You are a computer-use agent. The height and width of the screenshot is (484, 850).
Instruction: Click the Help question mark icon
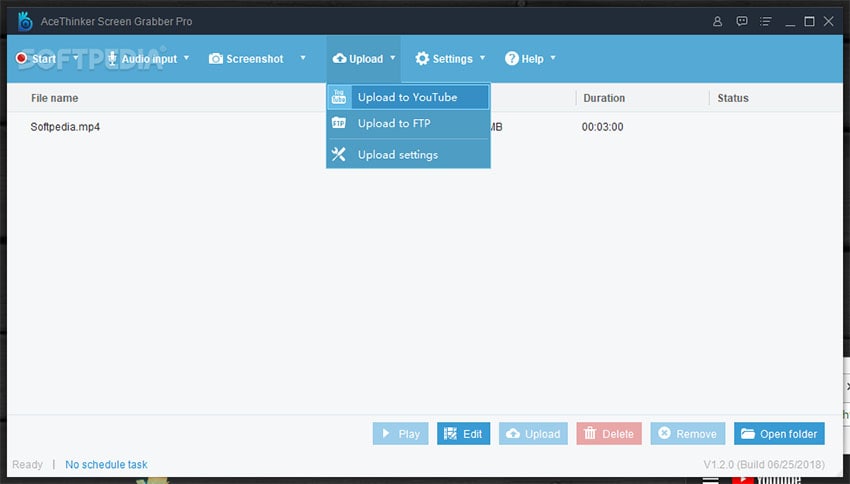click(x=511, y=59)
